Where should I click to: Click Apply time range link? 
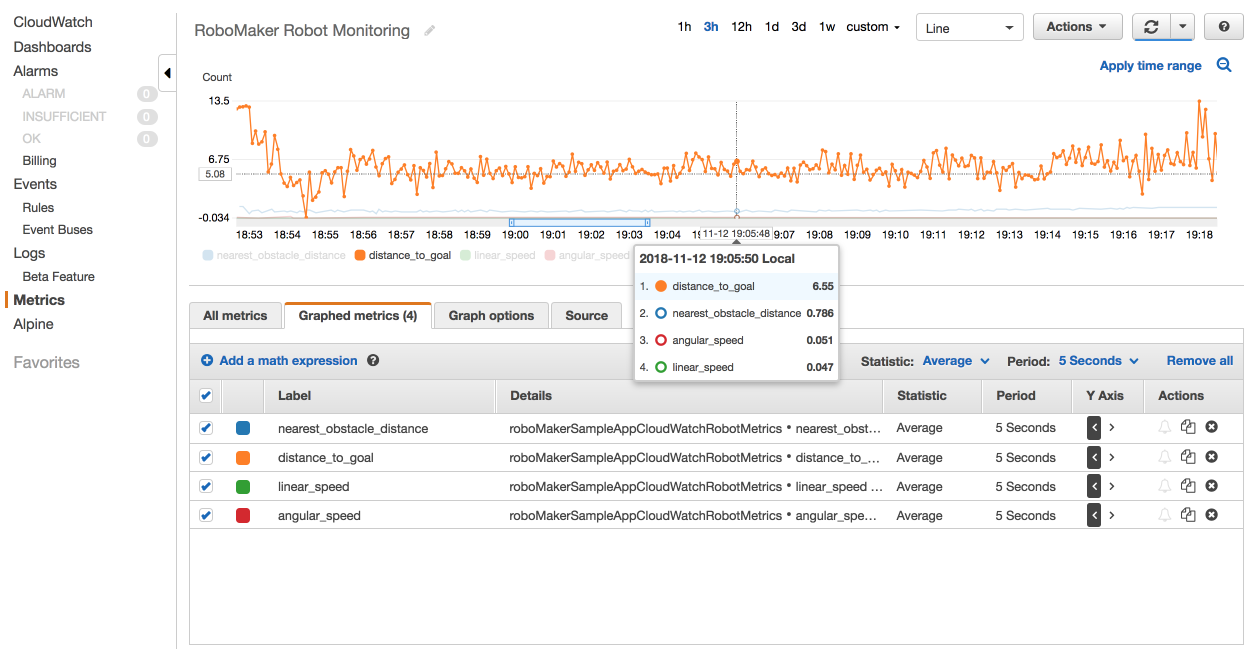click(x=1150, y=65)
